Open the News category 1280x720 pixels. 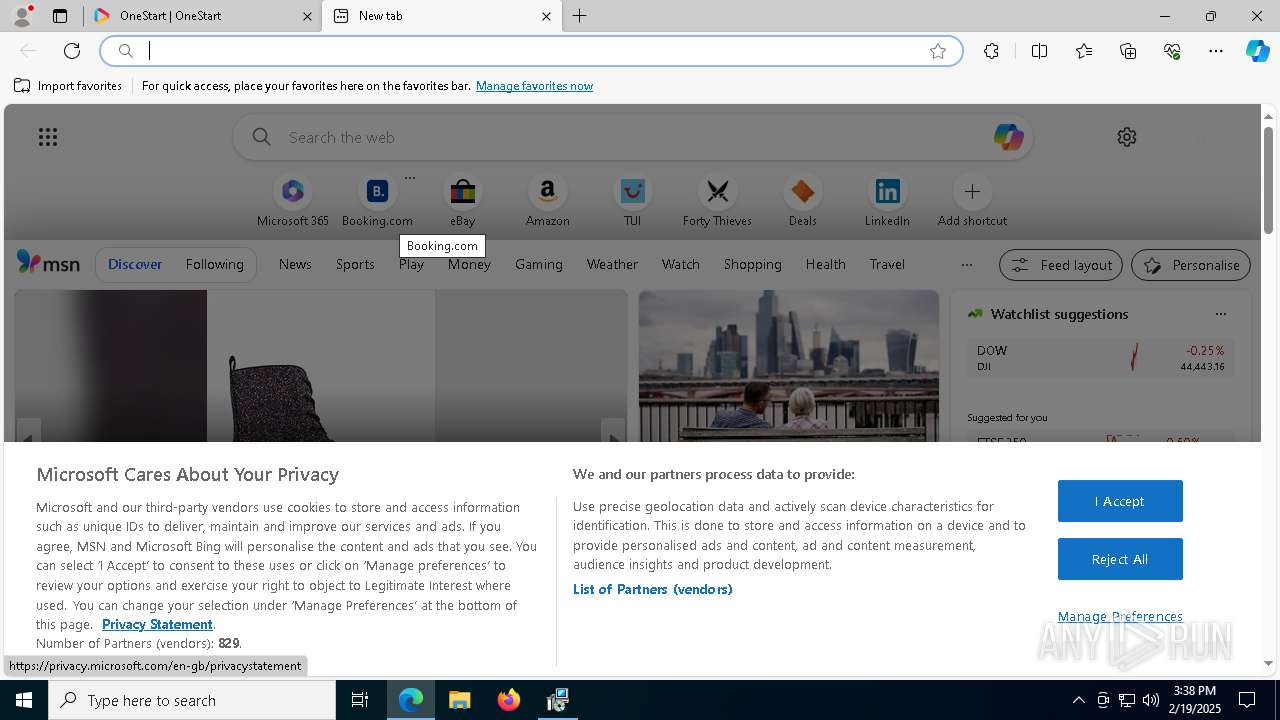click(295, 264)
